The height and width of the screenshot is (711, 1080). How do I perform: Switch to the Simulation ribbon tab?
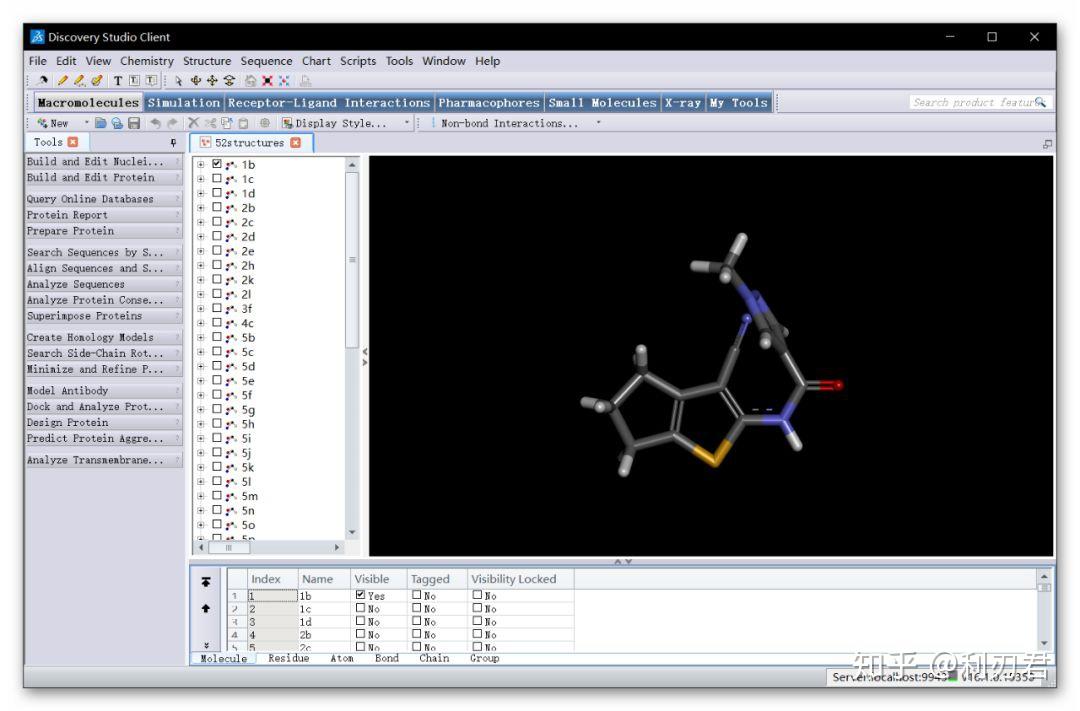click(182, 102)
